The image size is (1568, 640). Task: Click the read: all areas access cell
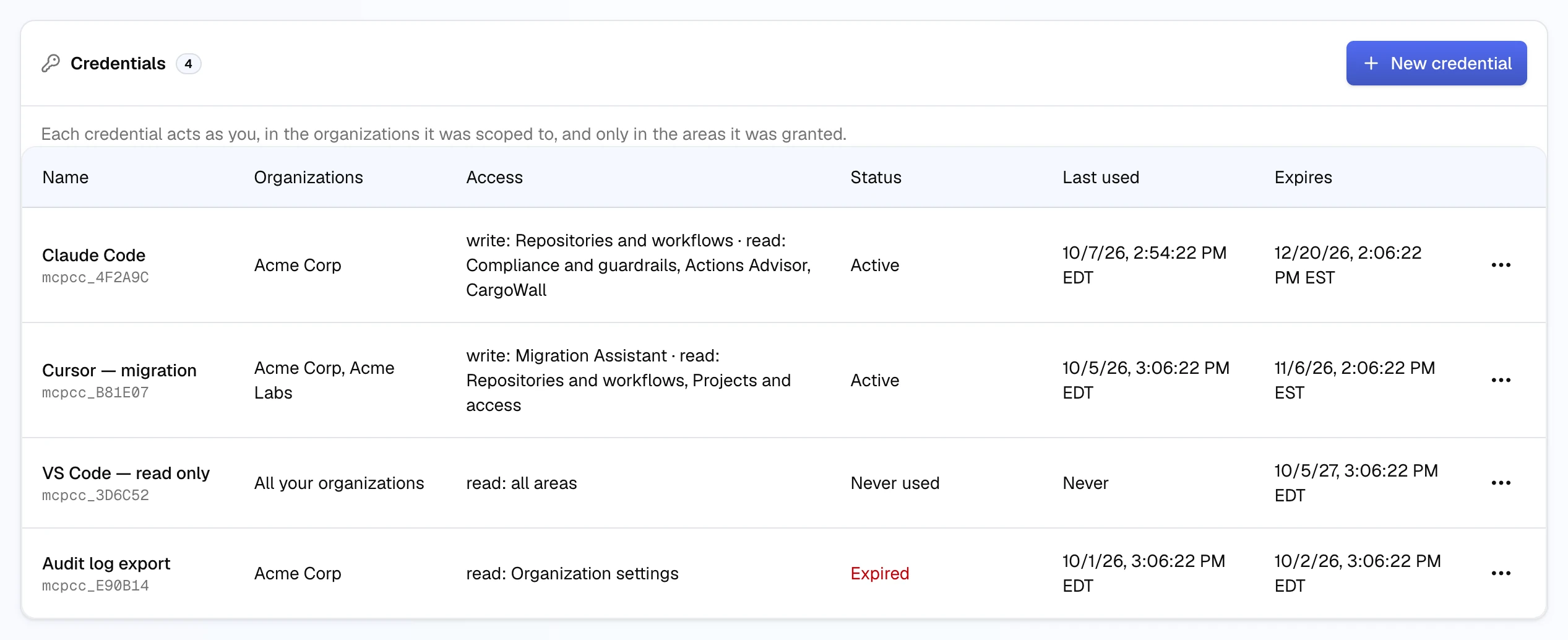pyautogui.click(x=522, y=483)
